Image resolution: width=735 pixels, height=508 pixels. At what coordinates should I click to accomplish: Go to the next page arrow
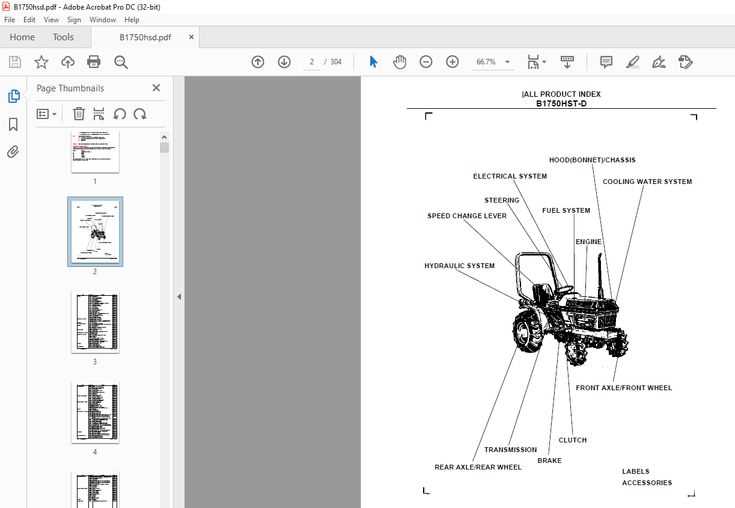(x=284, y=62)
